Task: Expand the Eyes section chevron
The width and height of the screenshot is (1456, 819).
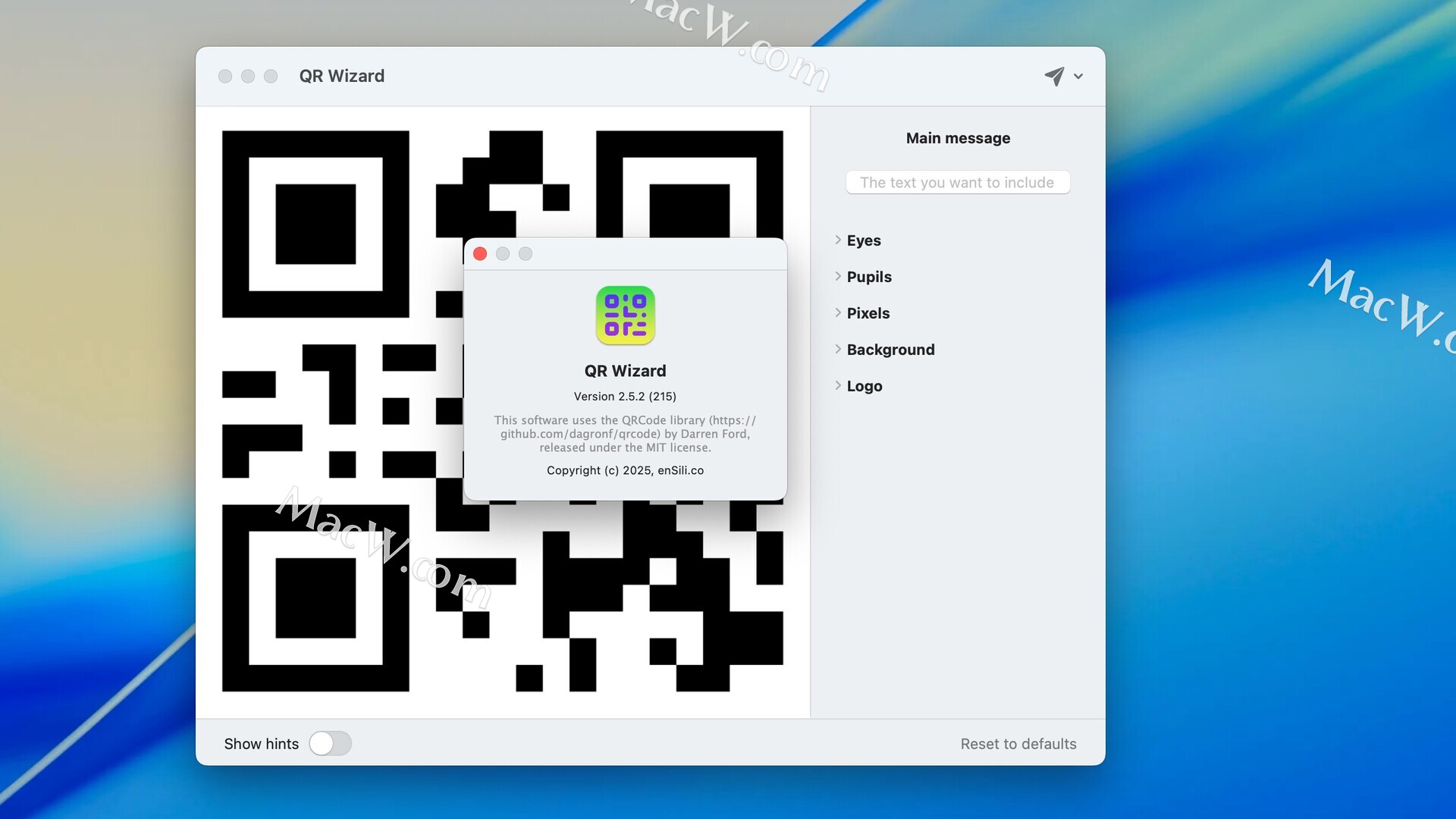Action: [x=838, y=240]
